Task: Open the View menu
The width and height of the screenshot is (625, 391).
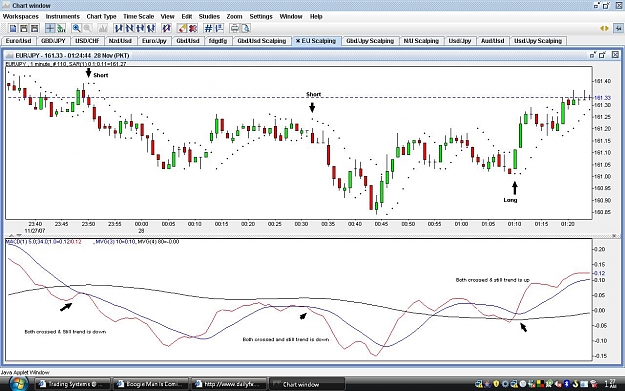Action: pyautogui.click(x=167, y=16)
